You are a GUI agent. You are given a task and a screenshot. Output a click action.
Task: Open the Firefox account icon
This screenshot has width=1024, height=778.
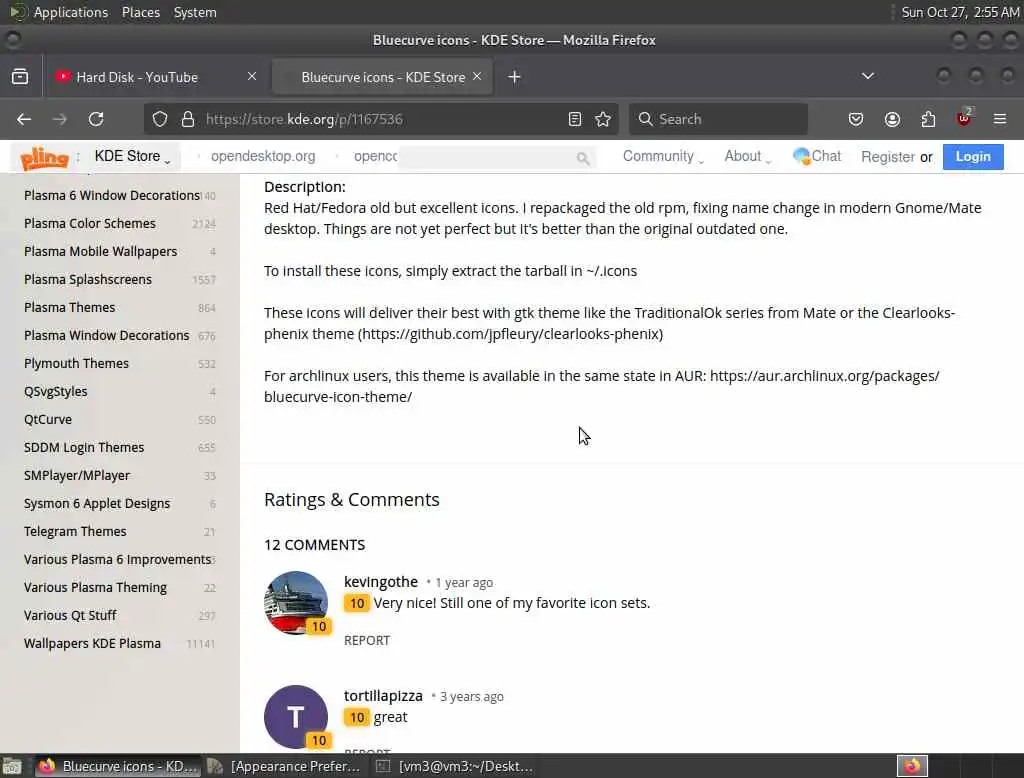pos(892,119)
